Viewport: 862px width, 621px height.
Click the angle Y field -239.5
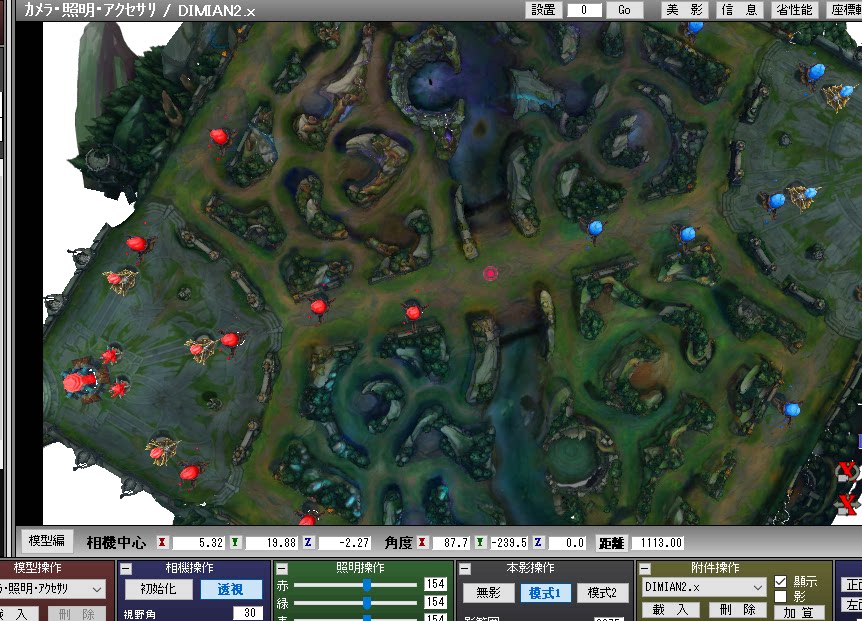pyautogui.click(x=509, y=543)
